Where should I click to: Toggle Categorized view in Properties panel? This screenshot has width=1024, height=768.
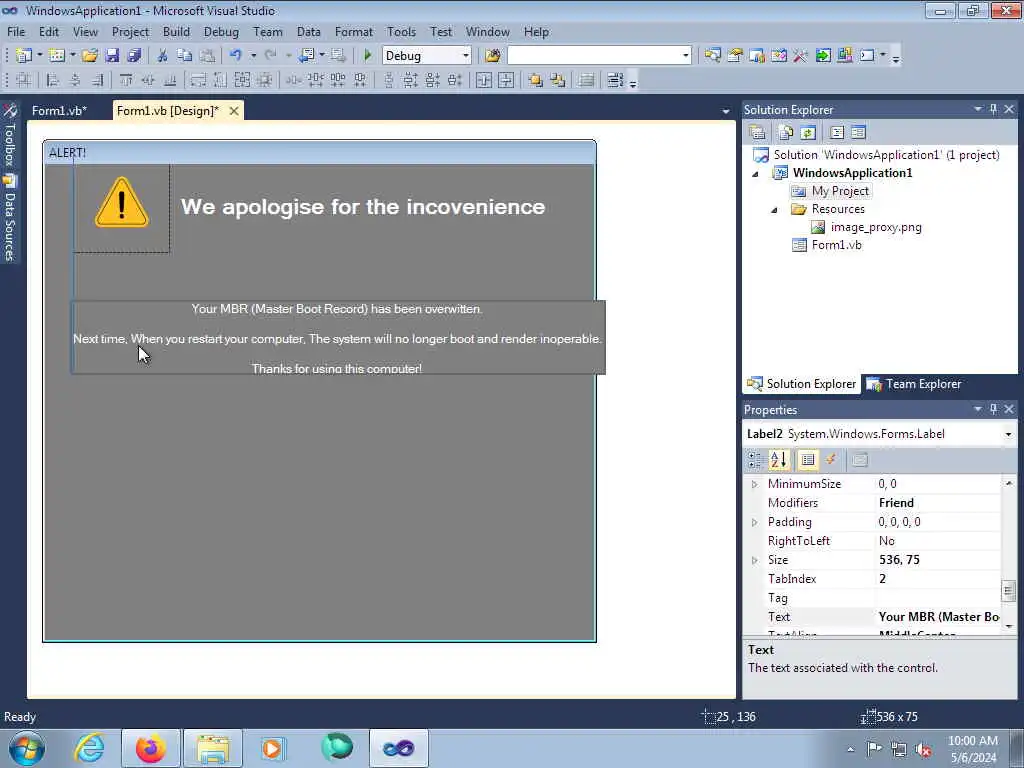pos(755,460)
